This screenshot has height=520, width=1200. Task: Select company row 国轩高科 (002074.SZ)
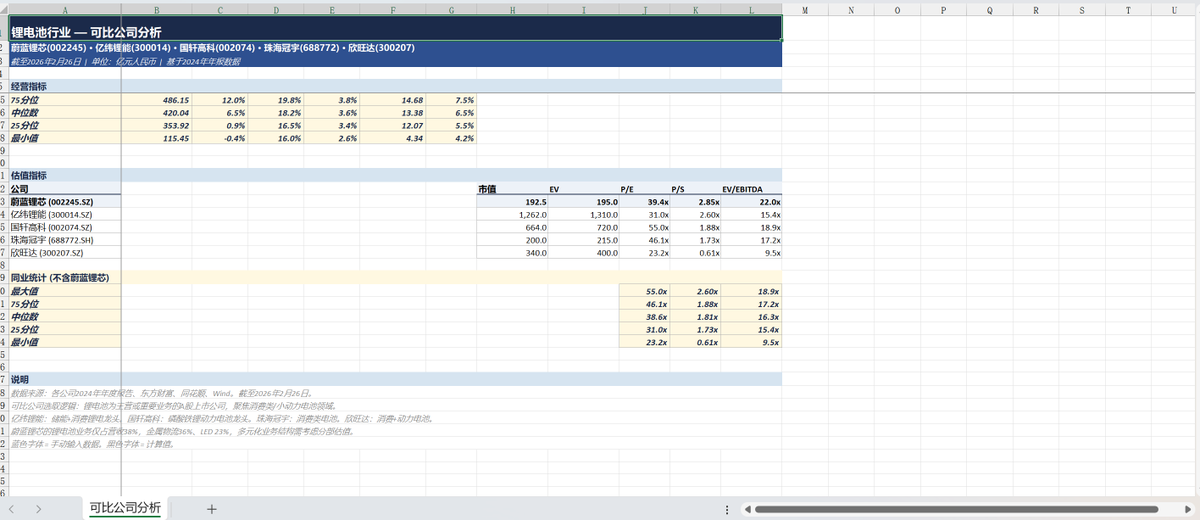click(65, 227)
